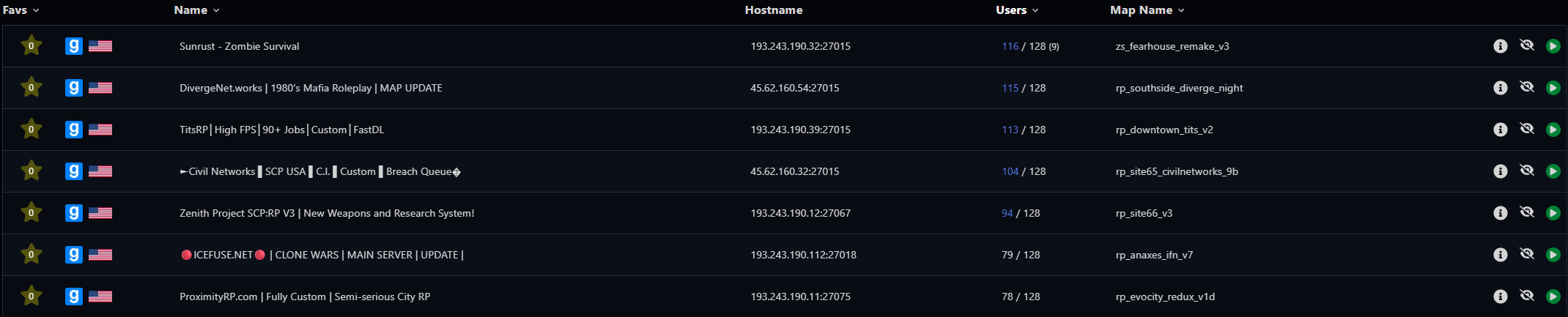Open info for Zenith Project SCP:RP server
This screenshot has width=1568, height=317.
1500,213
